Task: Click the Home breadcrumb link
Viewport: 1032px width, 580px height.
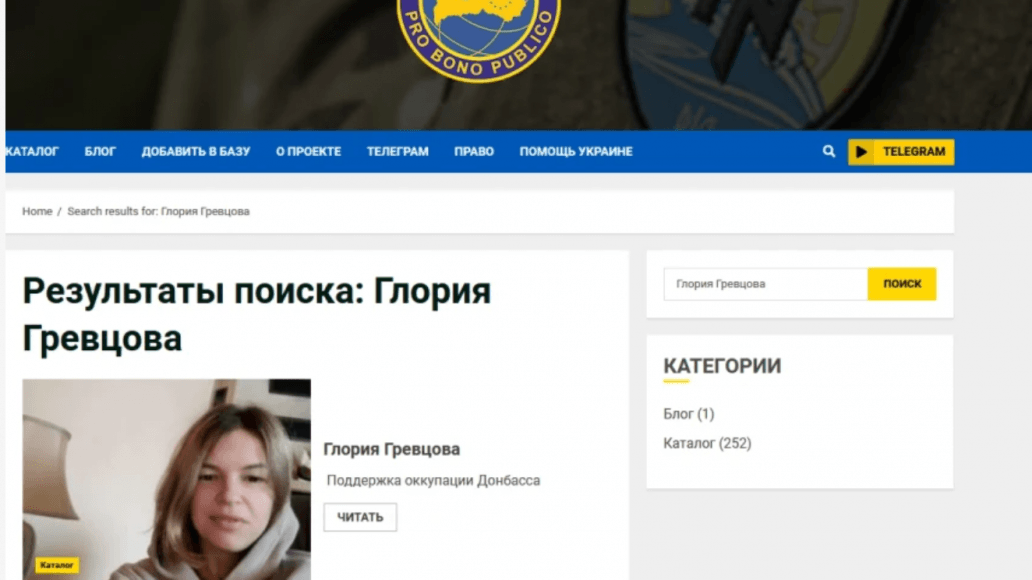Action: [37, 211]
